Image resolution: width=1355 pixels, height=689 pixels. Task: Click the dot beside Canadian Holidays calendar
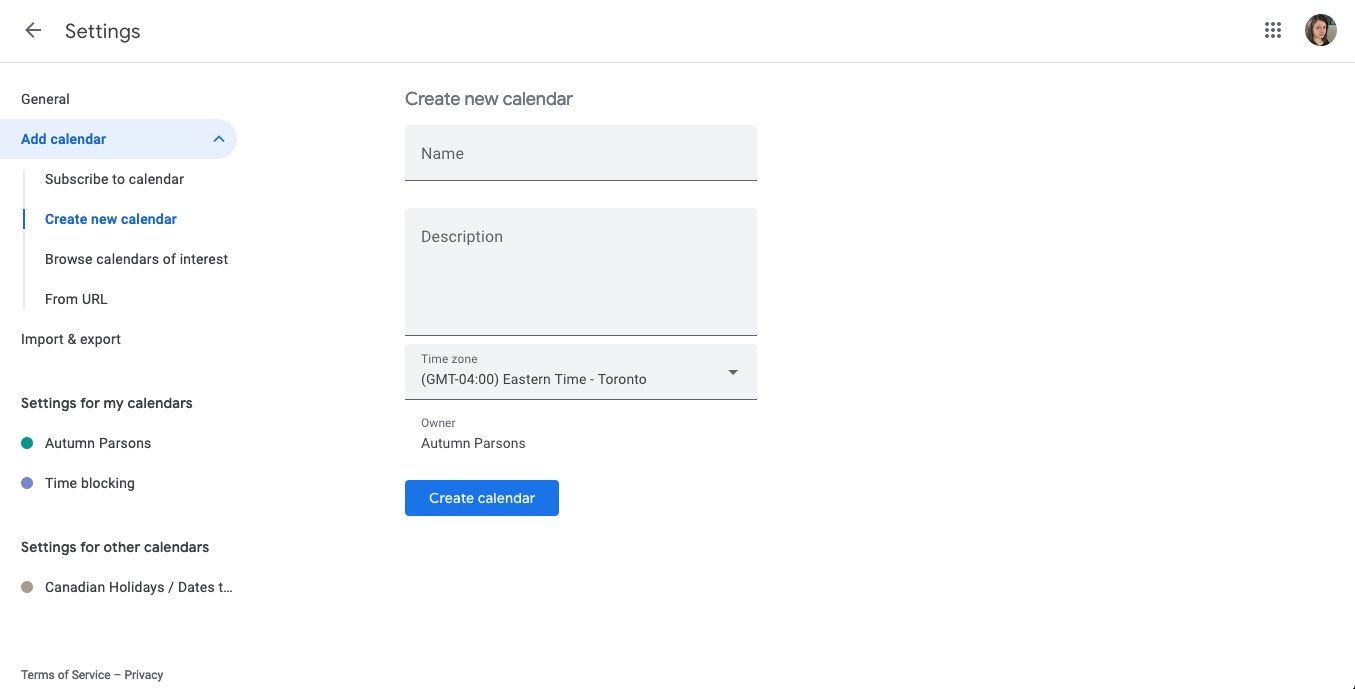pyautogui.click(x=25, y=587)
